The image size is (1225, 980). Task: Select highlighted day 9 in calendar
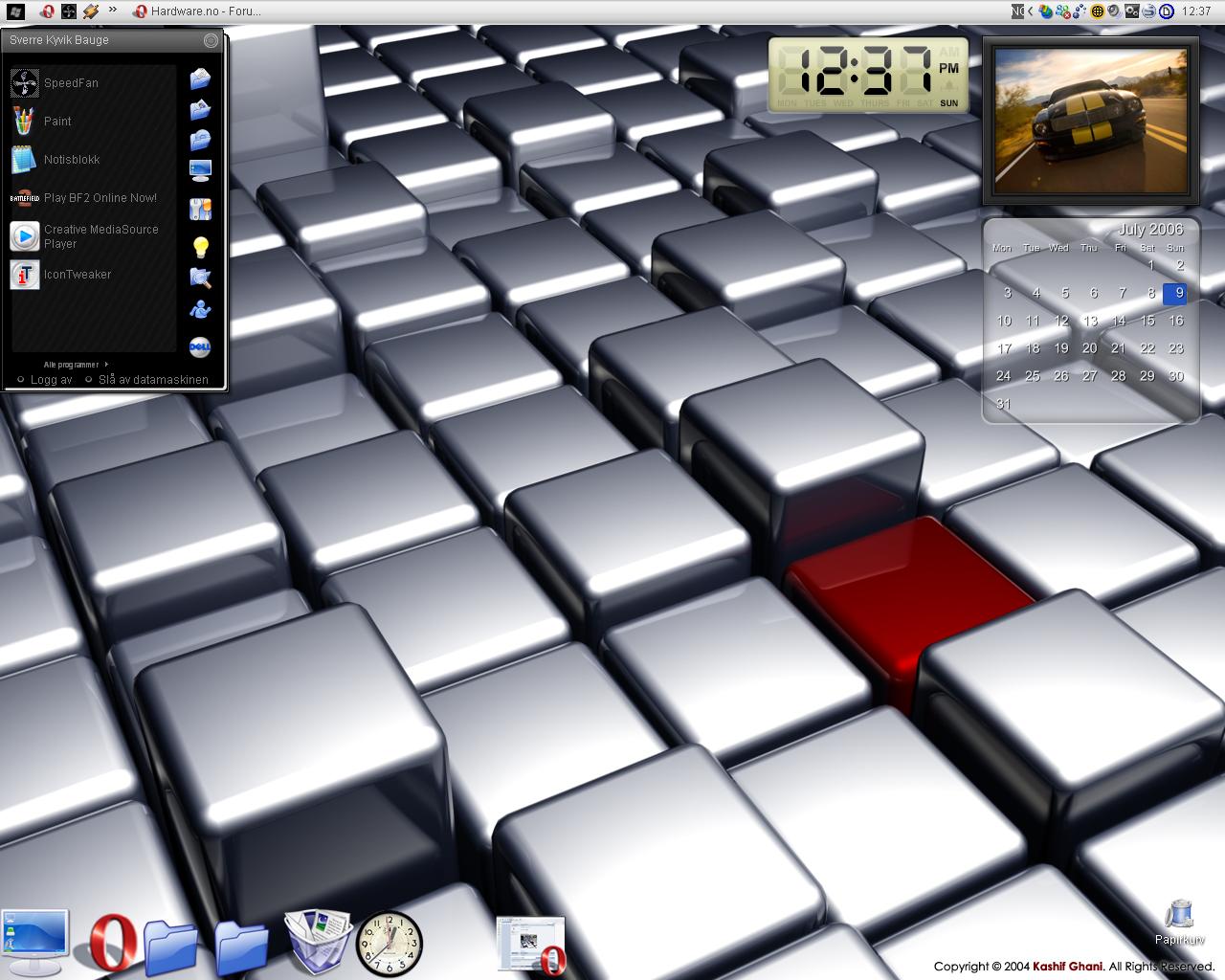1176,293
